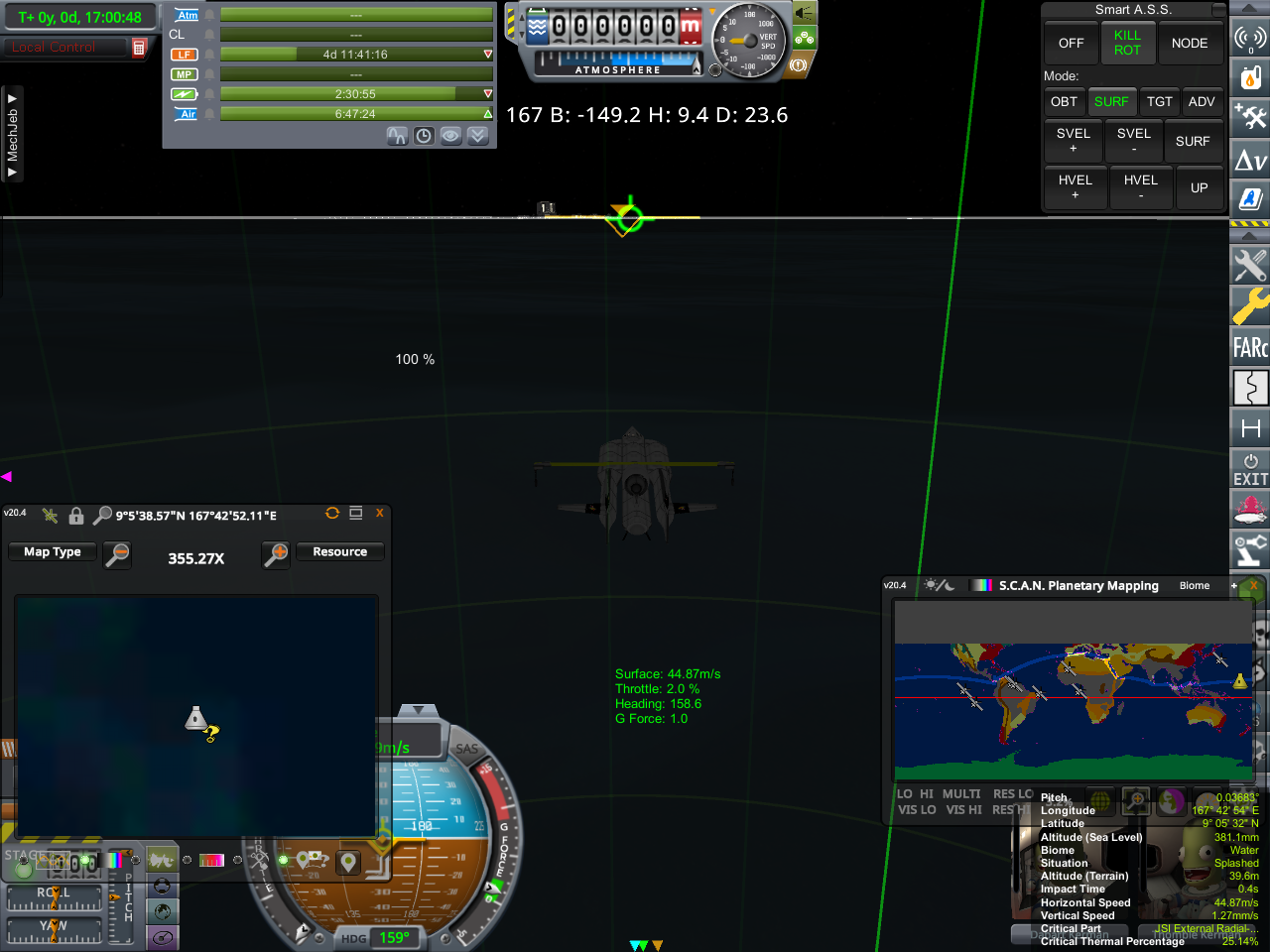The image size is (1270, 952).
Task: Select HVEL + orientation
Action: click(x=1076, y=187)
